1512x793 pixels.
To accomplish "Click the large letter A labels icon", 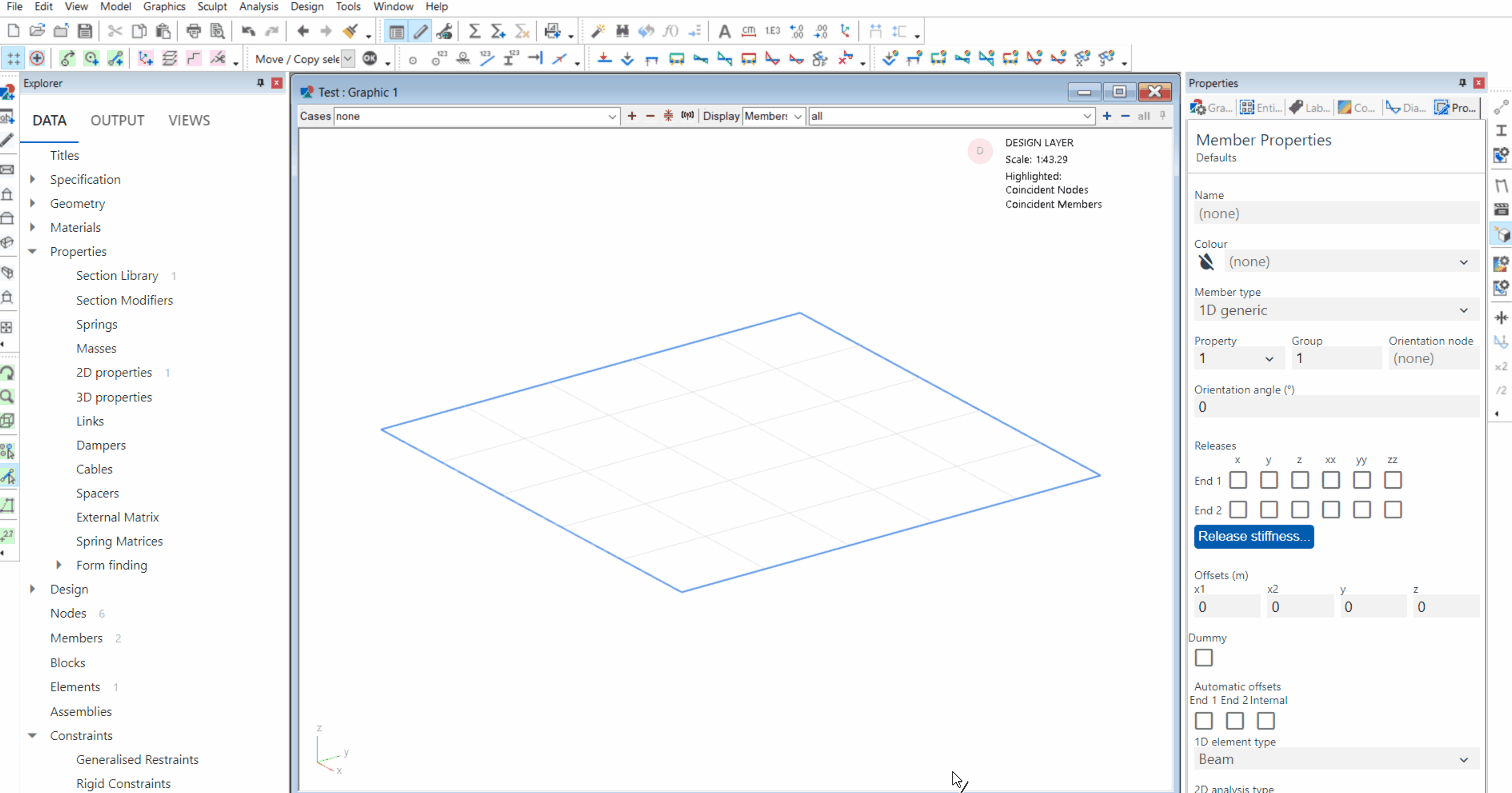I will point(725,31).
